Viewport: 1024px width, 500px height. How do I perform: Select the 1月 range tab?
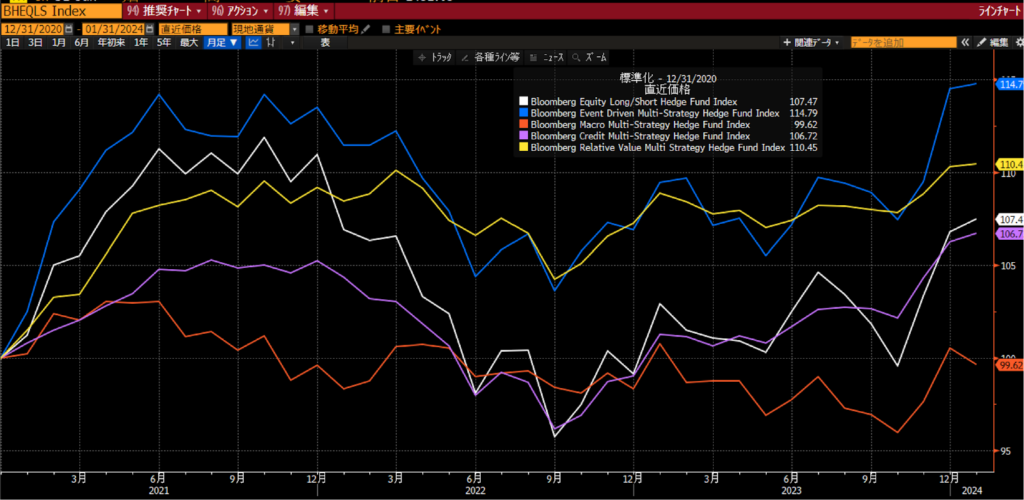click(58, 42)
